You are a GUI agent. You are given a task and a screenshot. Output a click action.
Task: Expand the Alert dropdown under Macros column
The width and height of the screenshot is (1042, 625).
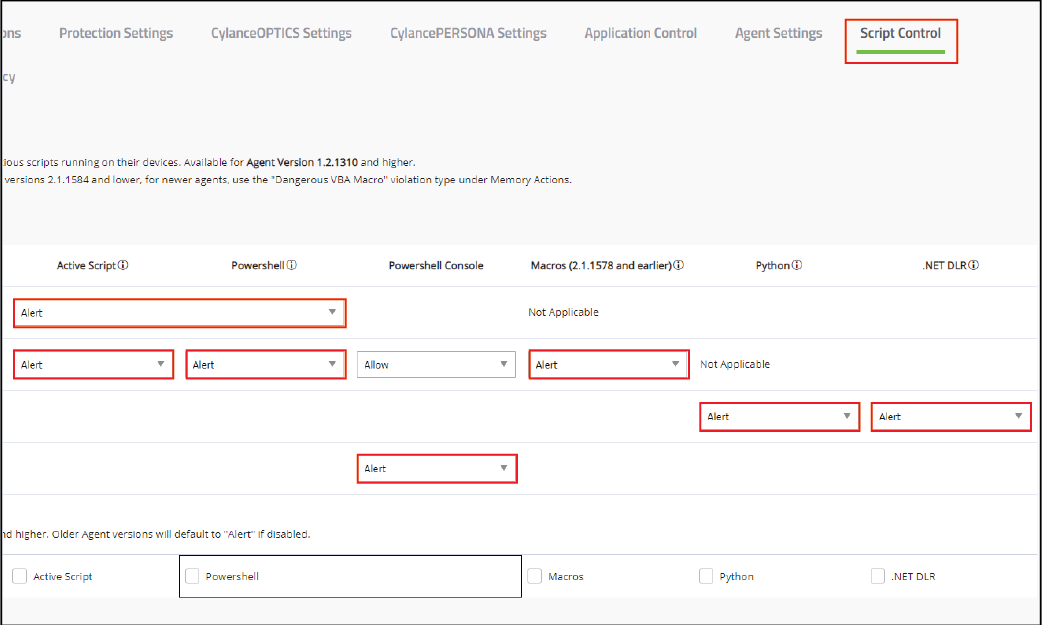point(609,364)
